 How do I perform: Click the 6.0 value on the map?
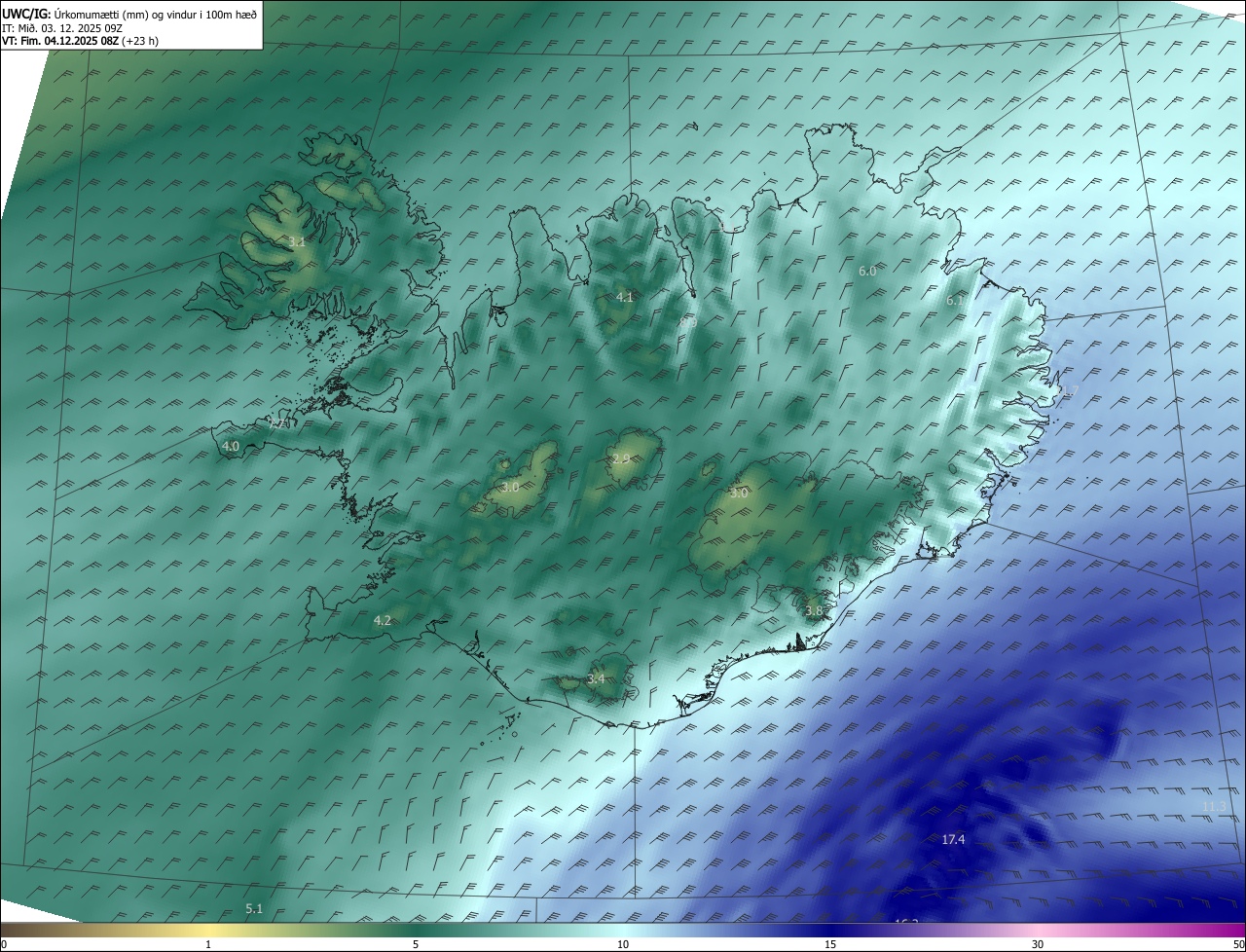pos(867,272)
